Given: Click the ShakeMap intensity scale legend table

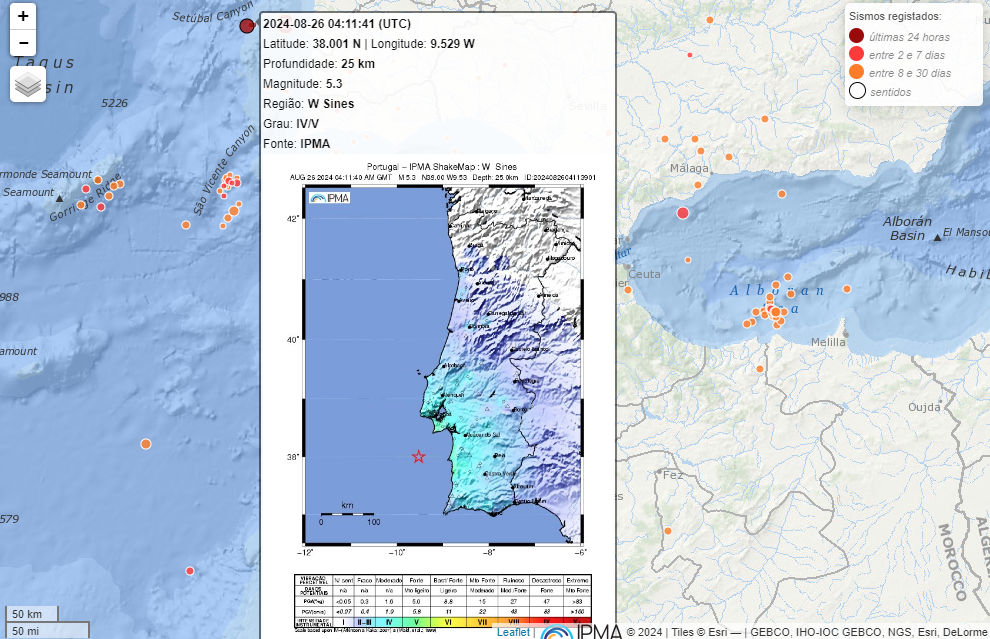Looking at the screenshot, I should [443, 600].
